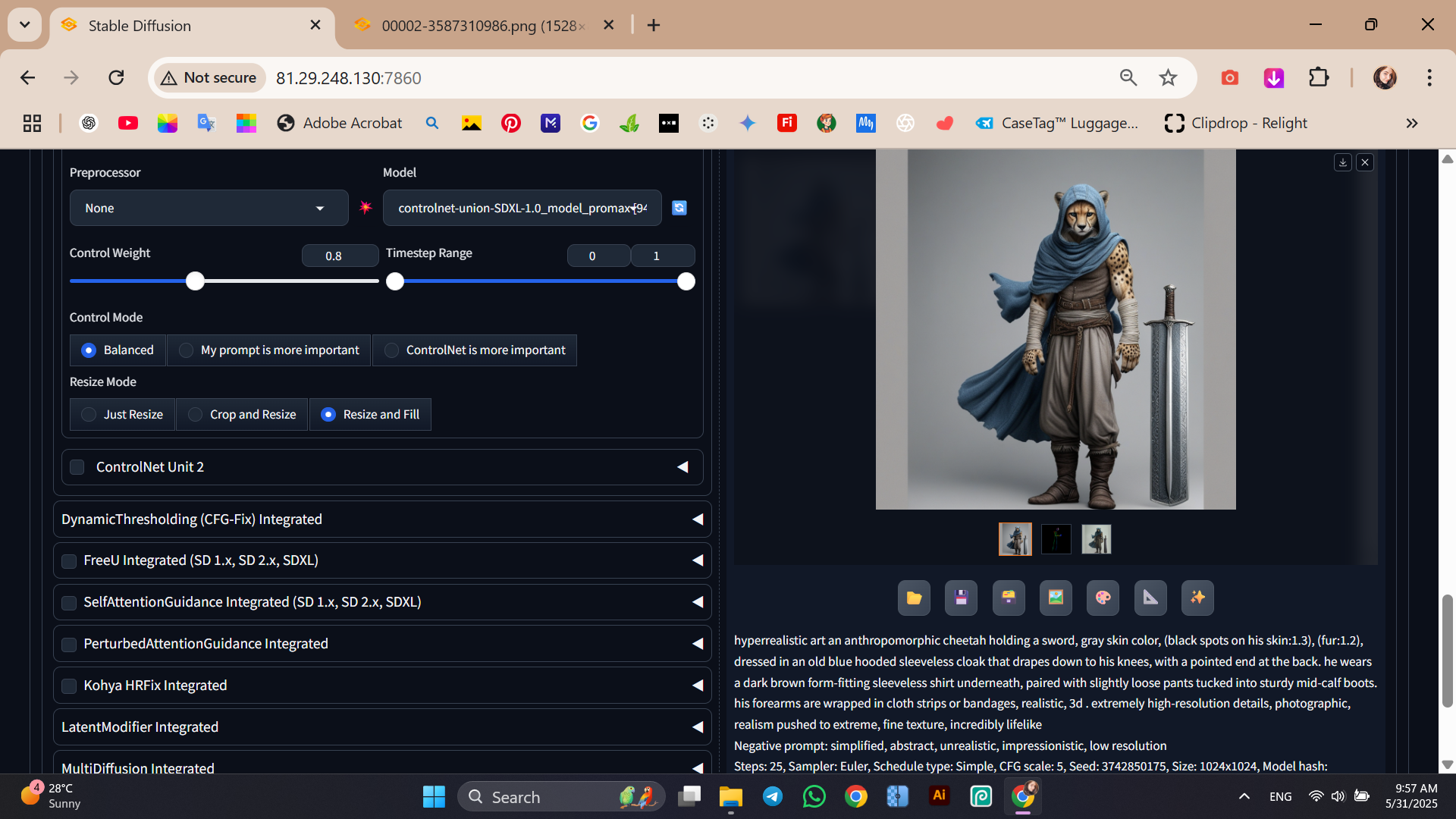Click the Control Weight slider handle
Image resolution: width=1456 pixels, height=819 pixels.
click(x=196, y=281)
